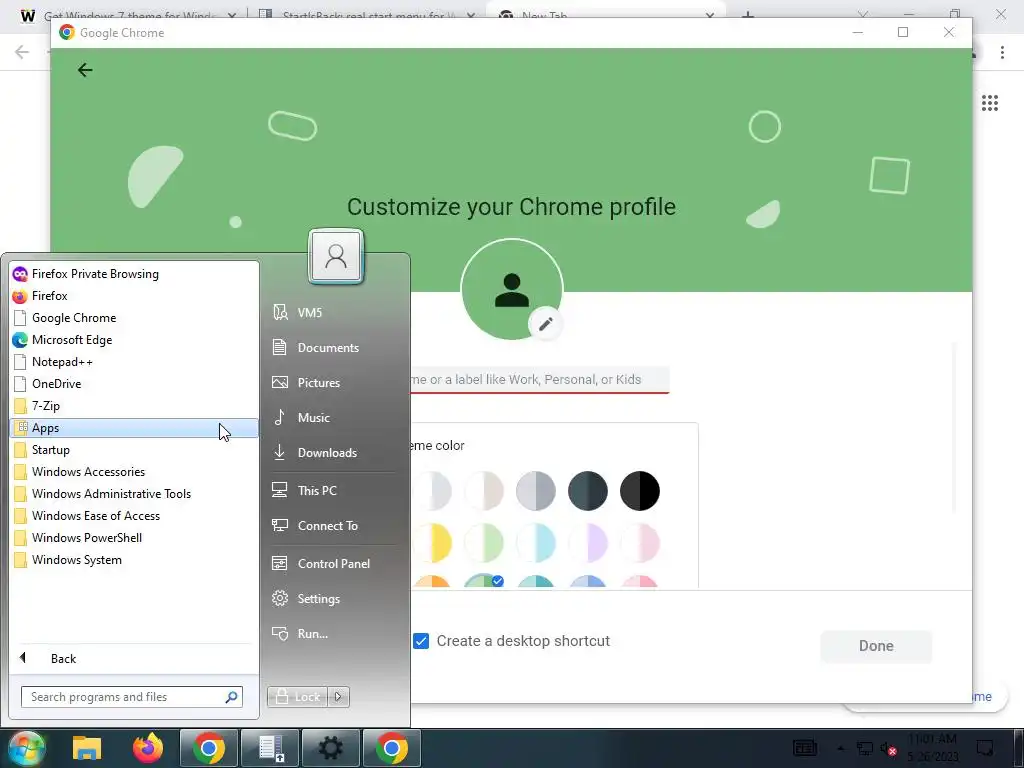The height and width of the screenshot is (768, 1024).
Task: Click the Done button
Action: click(876, 646)
